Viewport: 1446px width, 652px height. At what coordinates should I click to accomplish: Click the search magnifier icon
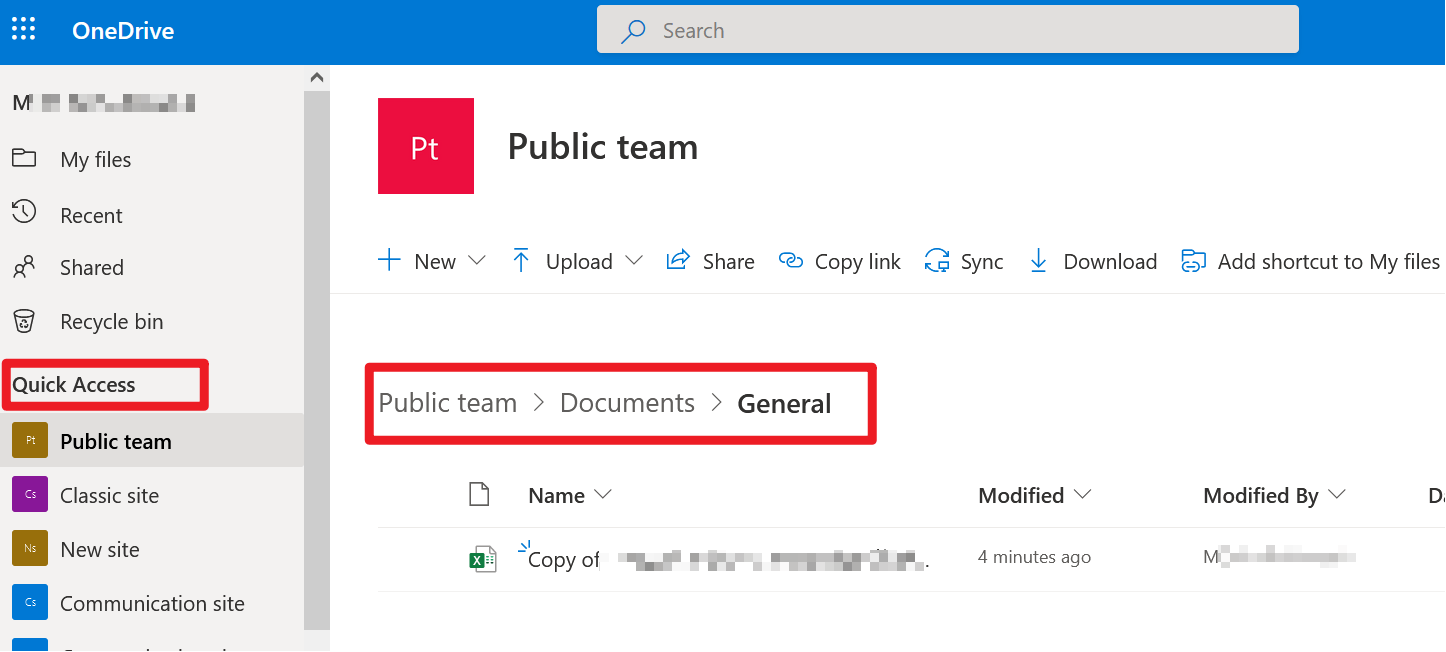pos(633,31)
